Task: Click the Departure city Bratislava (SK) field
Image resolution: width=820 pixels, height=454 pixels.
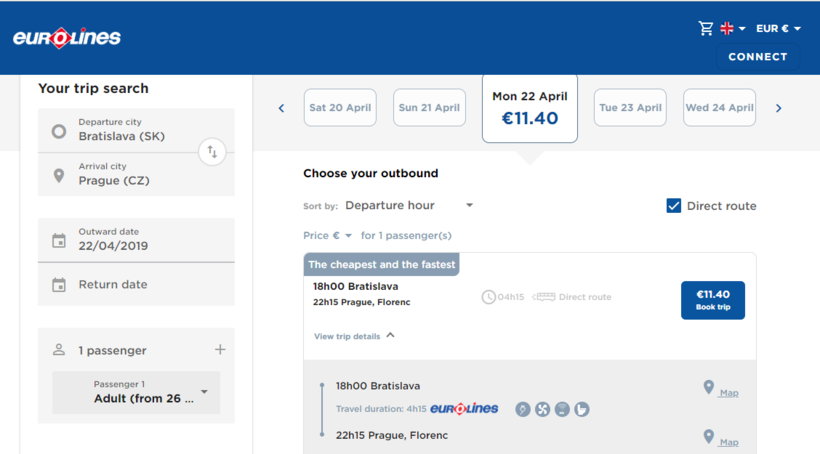Action: [136, 130]
